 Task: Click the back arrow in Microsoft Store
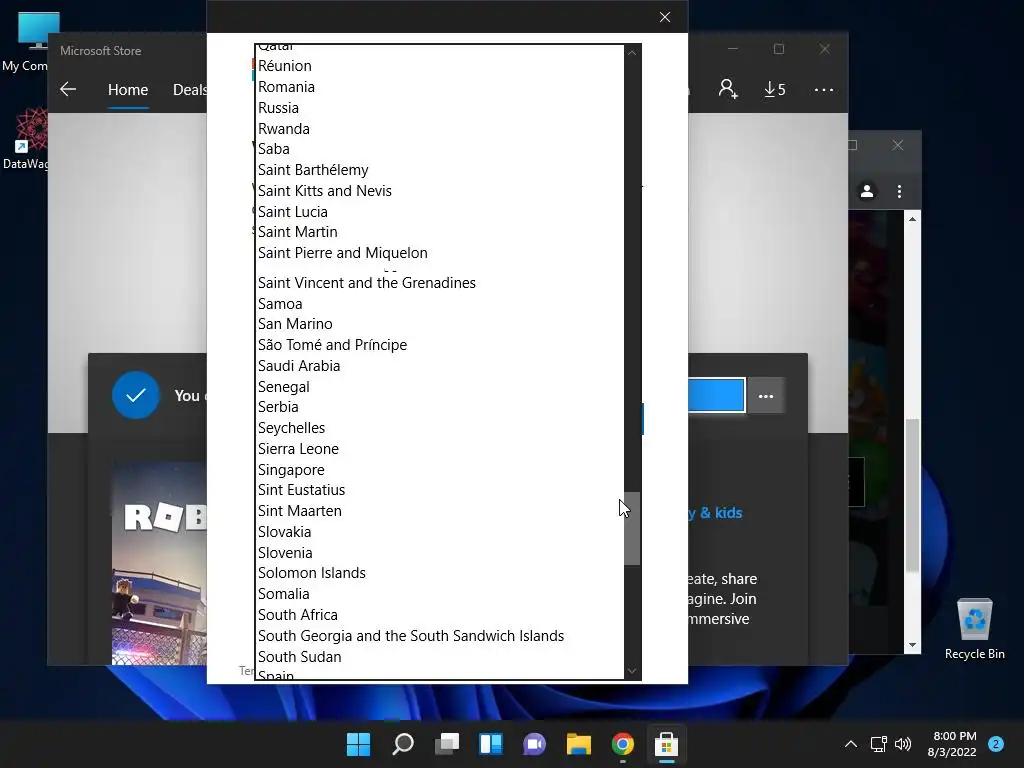tap(68, 89)
